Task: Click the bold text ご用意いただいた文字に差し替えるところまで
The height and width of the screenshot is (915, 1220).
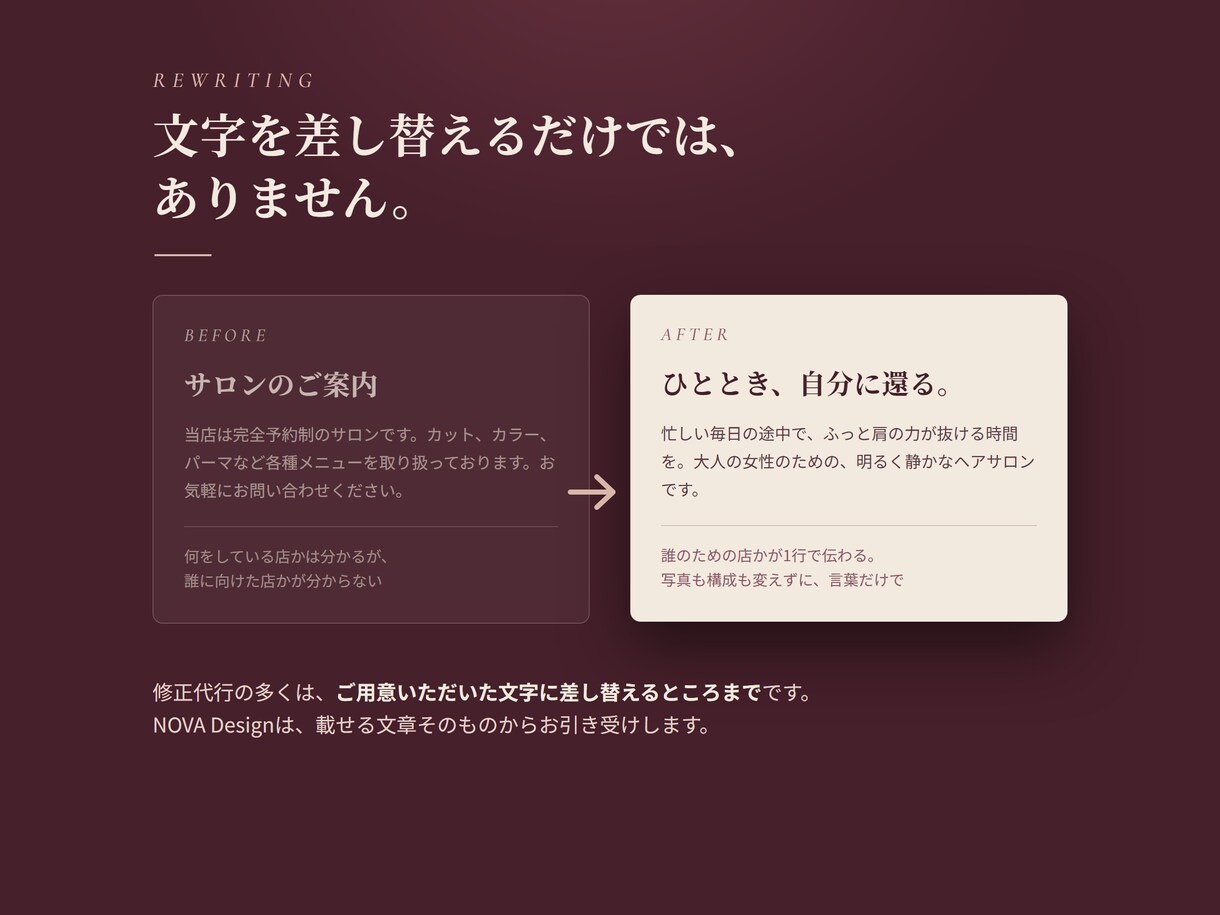Action: pos(549,693)
